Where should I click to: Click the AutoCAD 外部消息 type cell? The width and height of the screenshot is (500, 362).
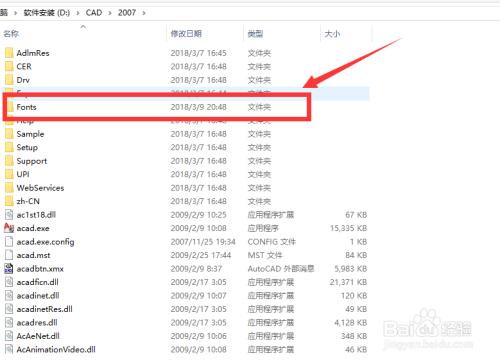tap(281, 269)
